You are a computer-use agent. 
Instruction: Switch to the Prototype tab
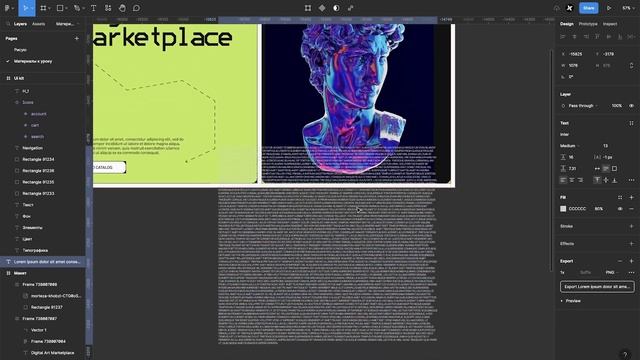pyautogui.click(x=588, y=24)
